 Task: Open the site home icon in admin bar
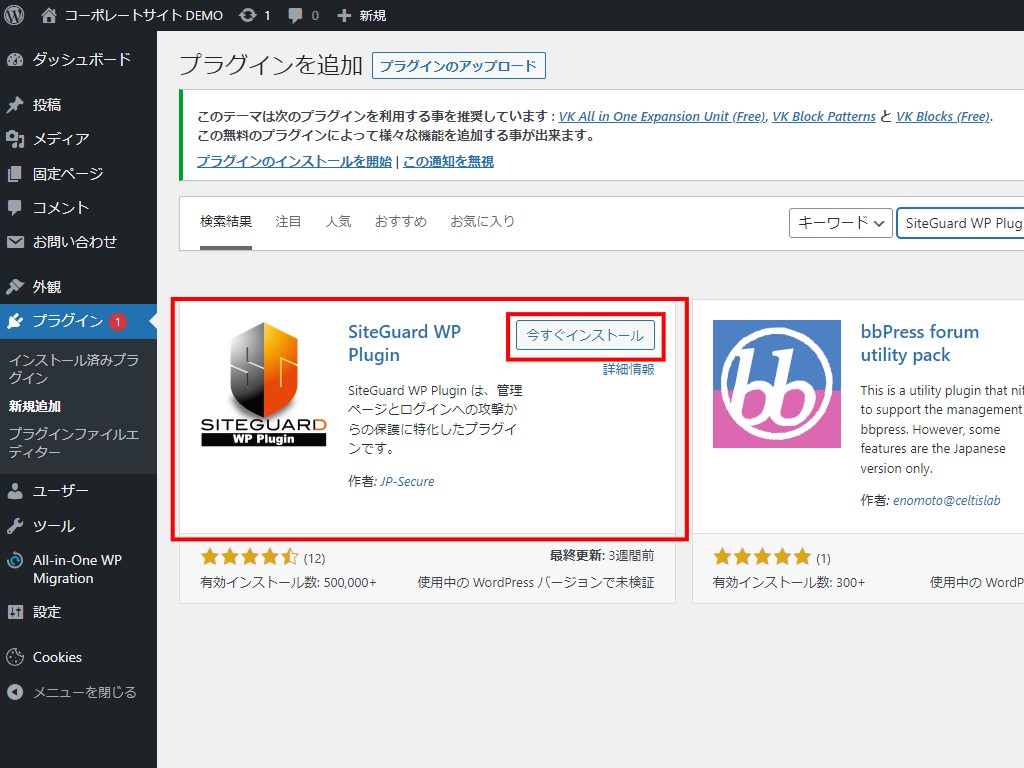tap(49, 15)
